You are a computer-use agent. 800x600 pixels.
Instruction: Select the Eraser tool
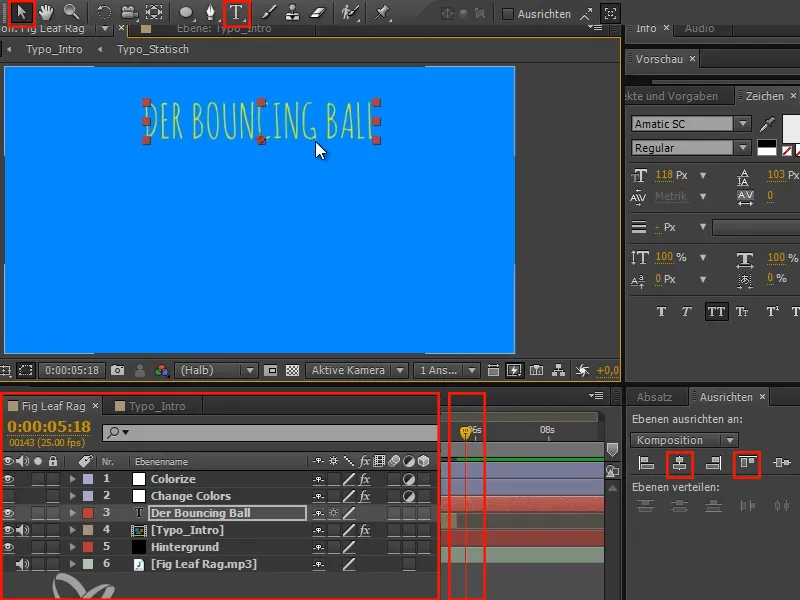point(318,13)
